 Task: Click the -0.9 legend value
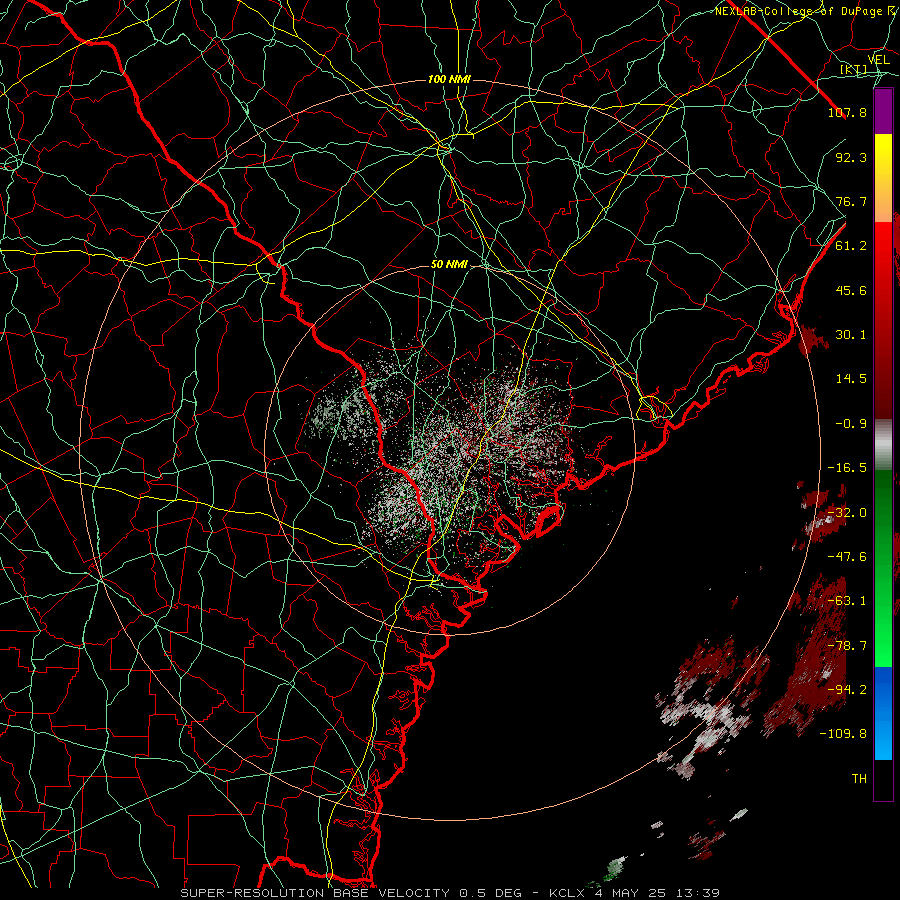[851, 424]
